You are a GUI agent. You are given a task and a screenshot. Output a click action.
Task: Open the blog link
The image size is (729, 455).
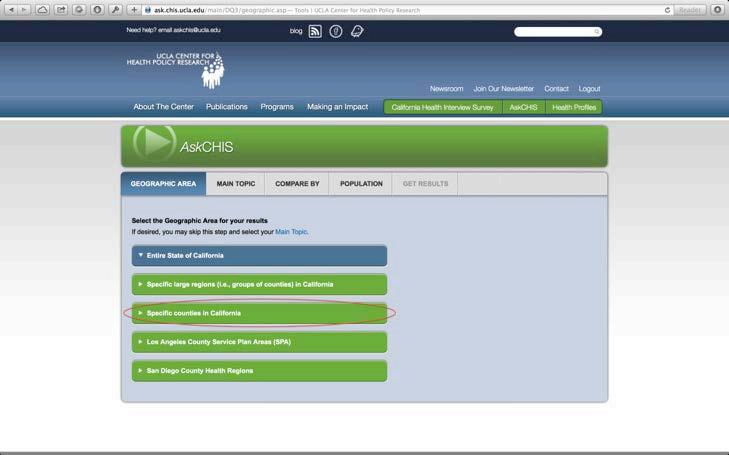point(296,31)
